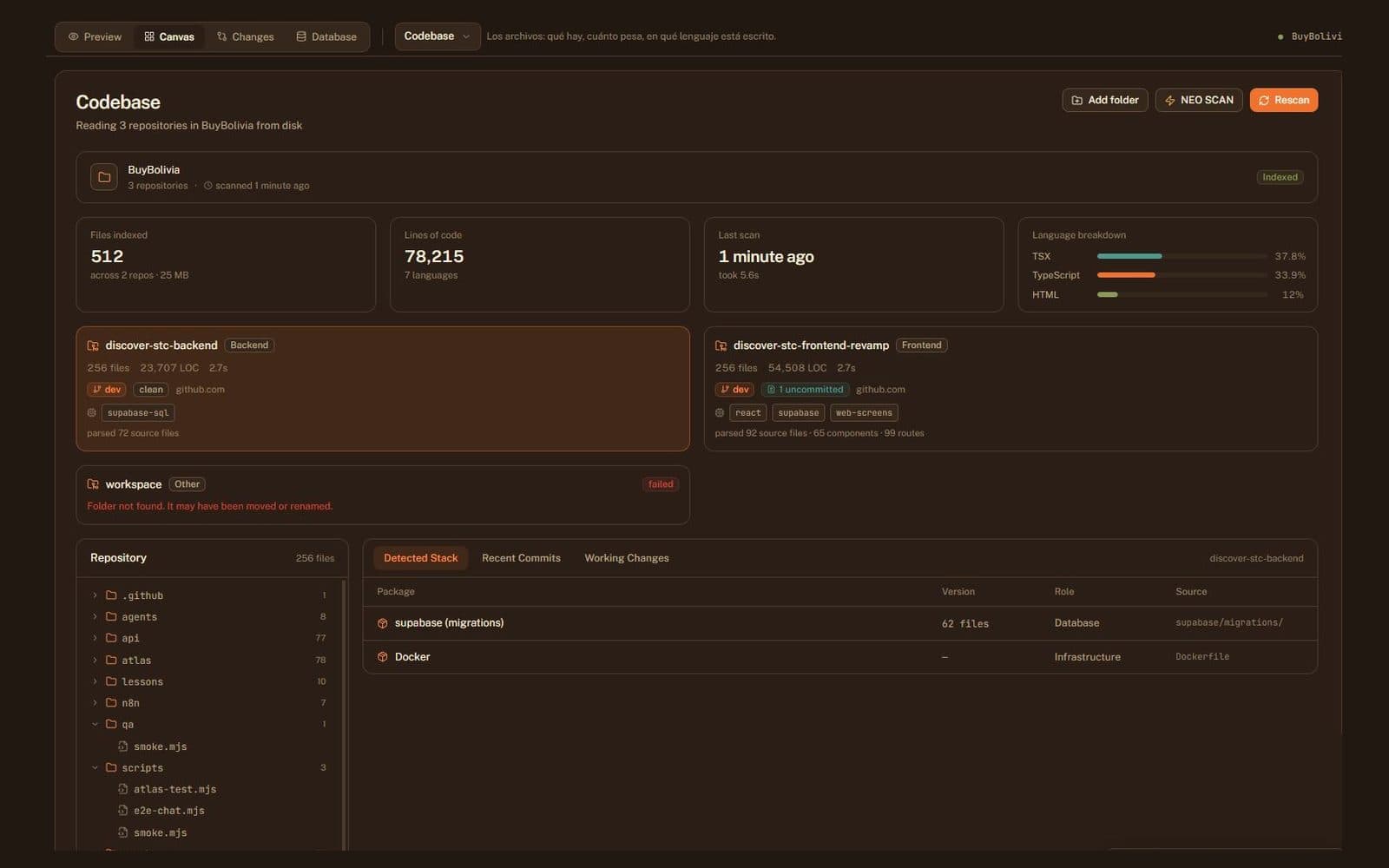Select the supabase (migrations) row
The image size is (1389, 868).
[x=839, y=623]
